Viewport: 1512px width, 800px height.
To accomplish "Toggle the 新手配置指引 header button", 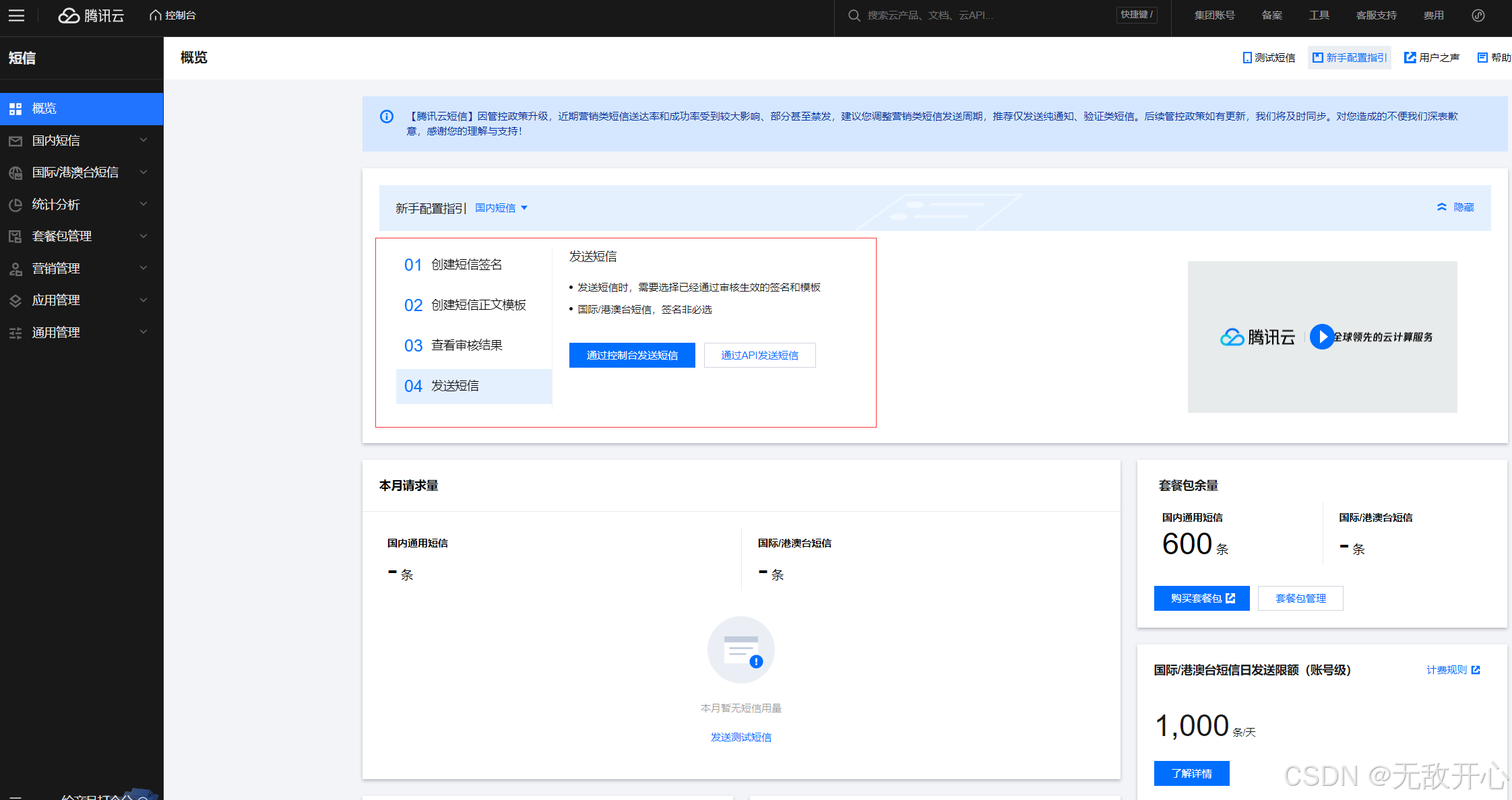I will (x=1350, y=58).
